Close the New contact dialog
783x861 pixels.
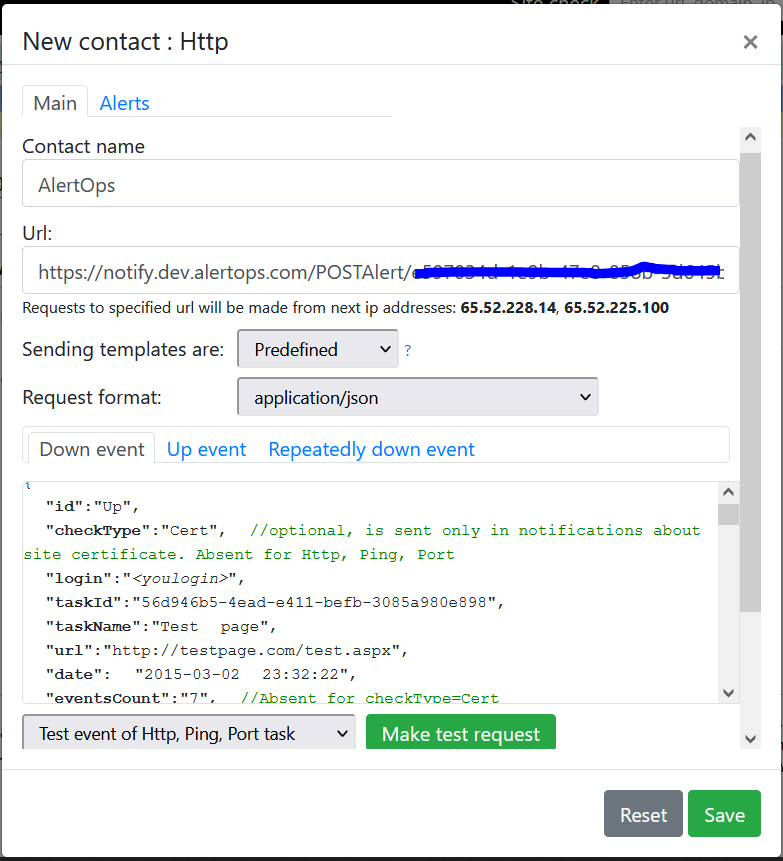tap(750, 42)
